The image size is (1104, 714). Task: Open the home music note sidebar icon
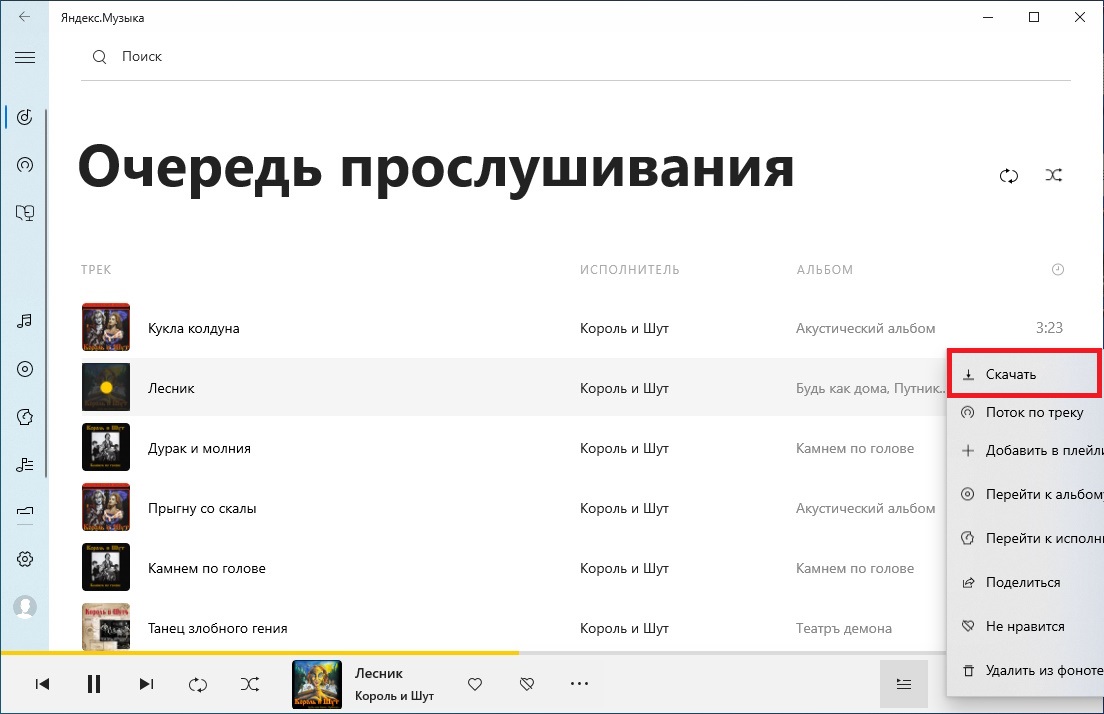tap(25, 117)
